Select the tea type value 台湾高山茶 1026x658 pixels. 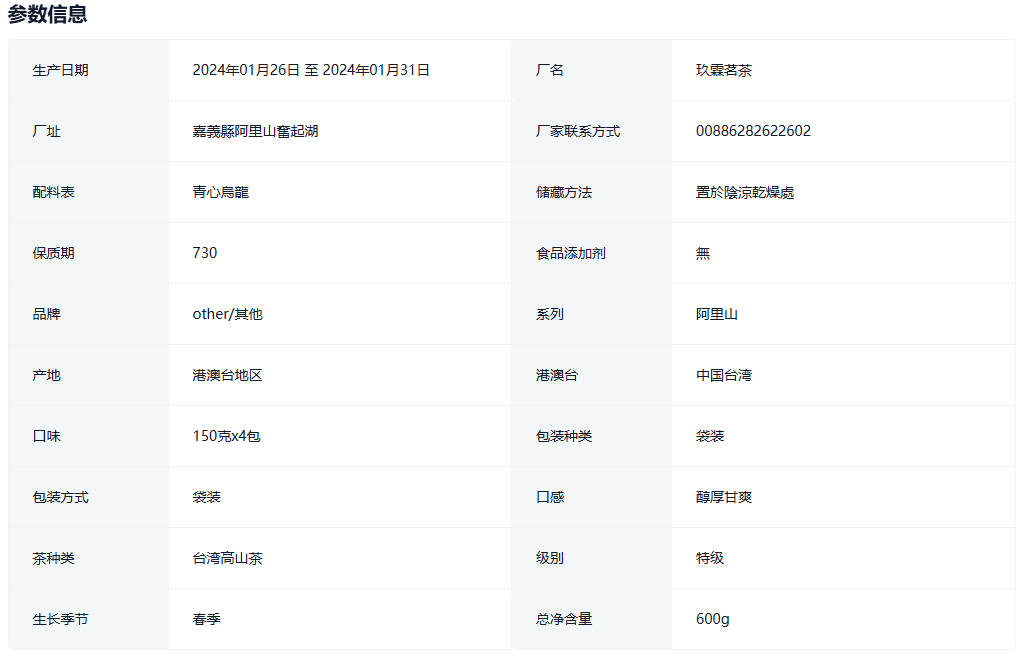[227, 558]
